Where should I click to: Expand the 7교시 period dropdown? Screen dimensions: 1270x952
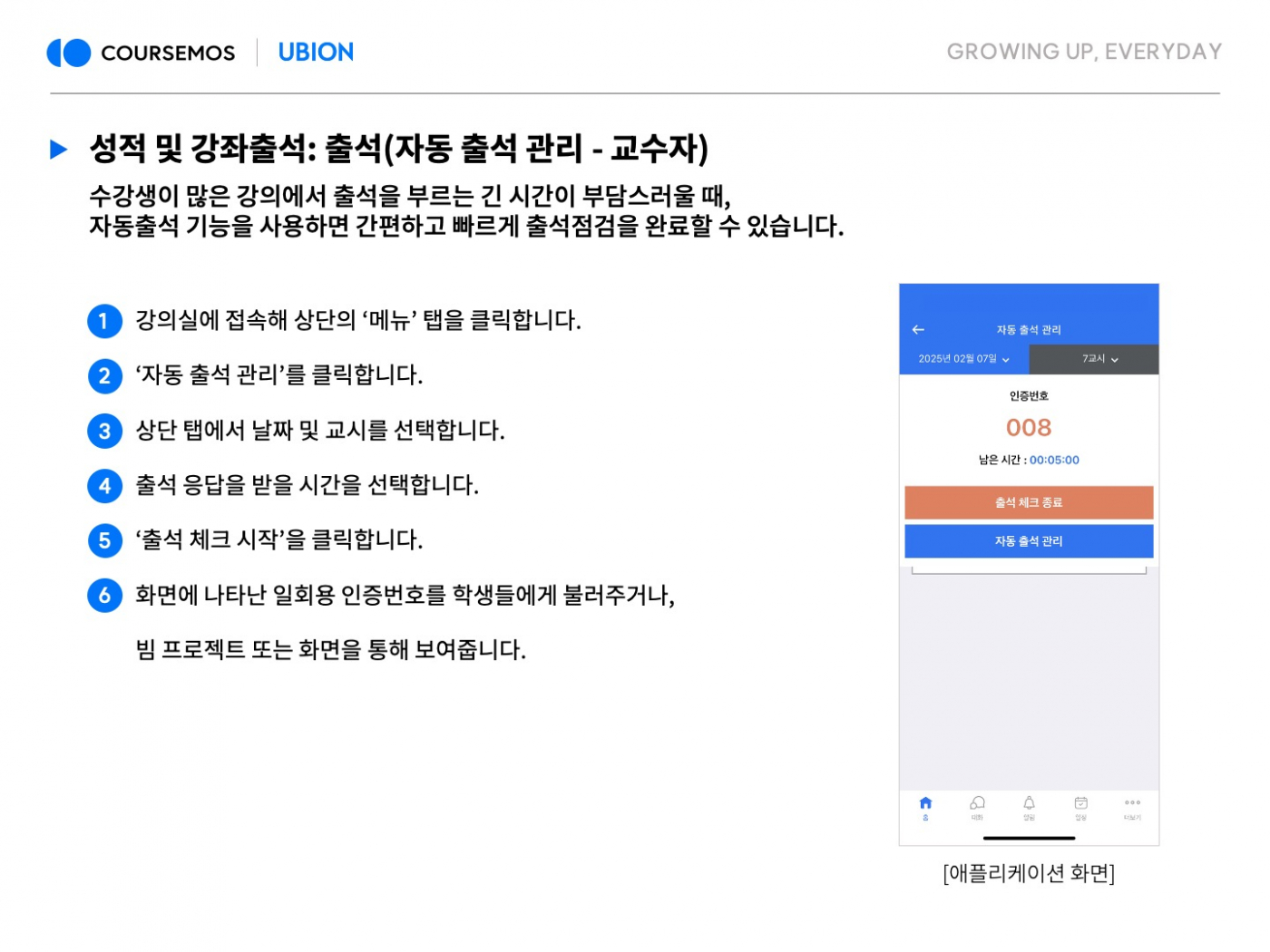(x=1099, y=359)
